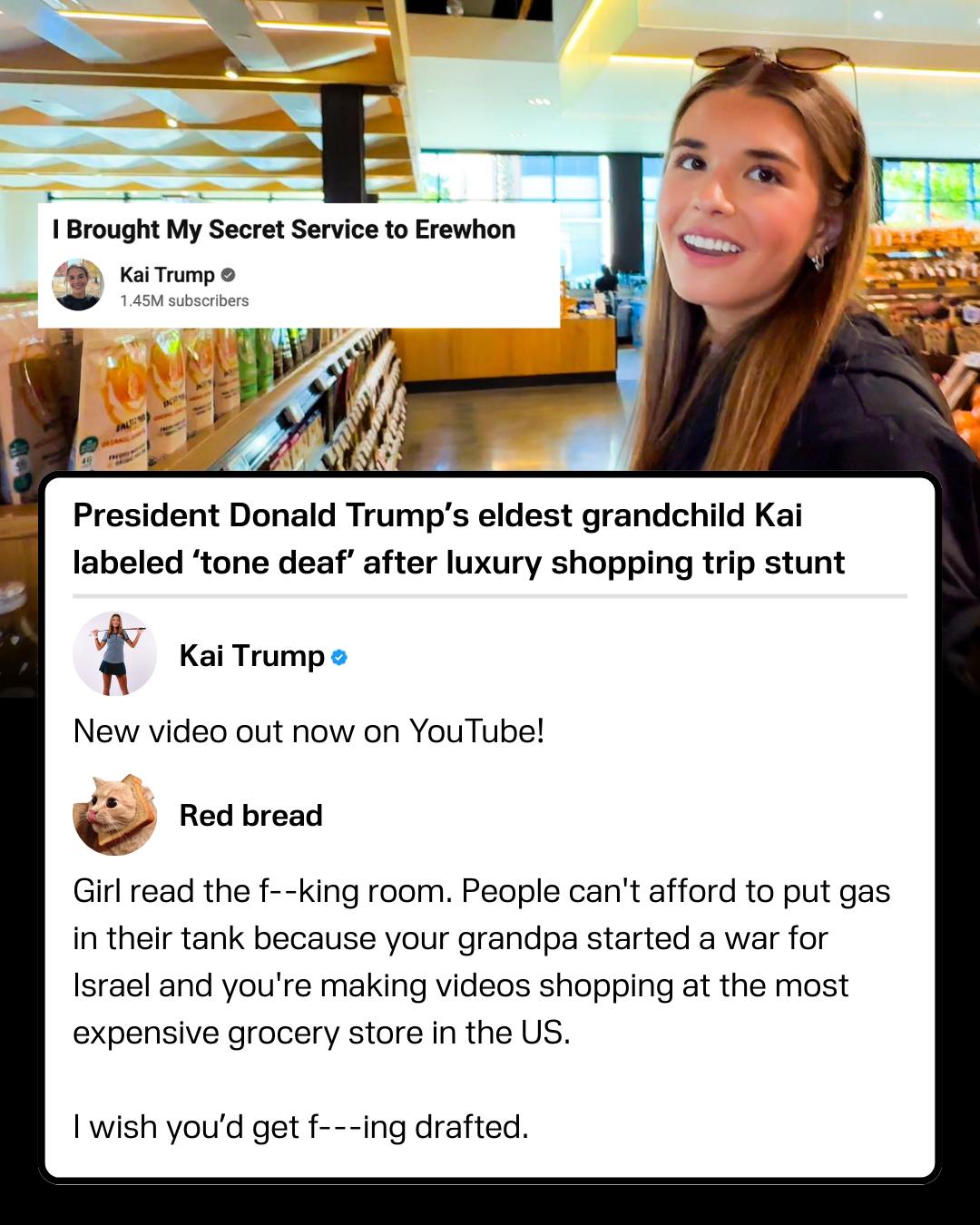980x1225 pixels.
Task: Click the blue verified badge next to Kai Trump
Action: click(339, 657)
